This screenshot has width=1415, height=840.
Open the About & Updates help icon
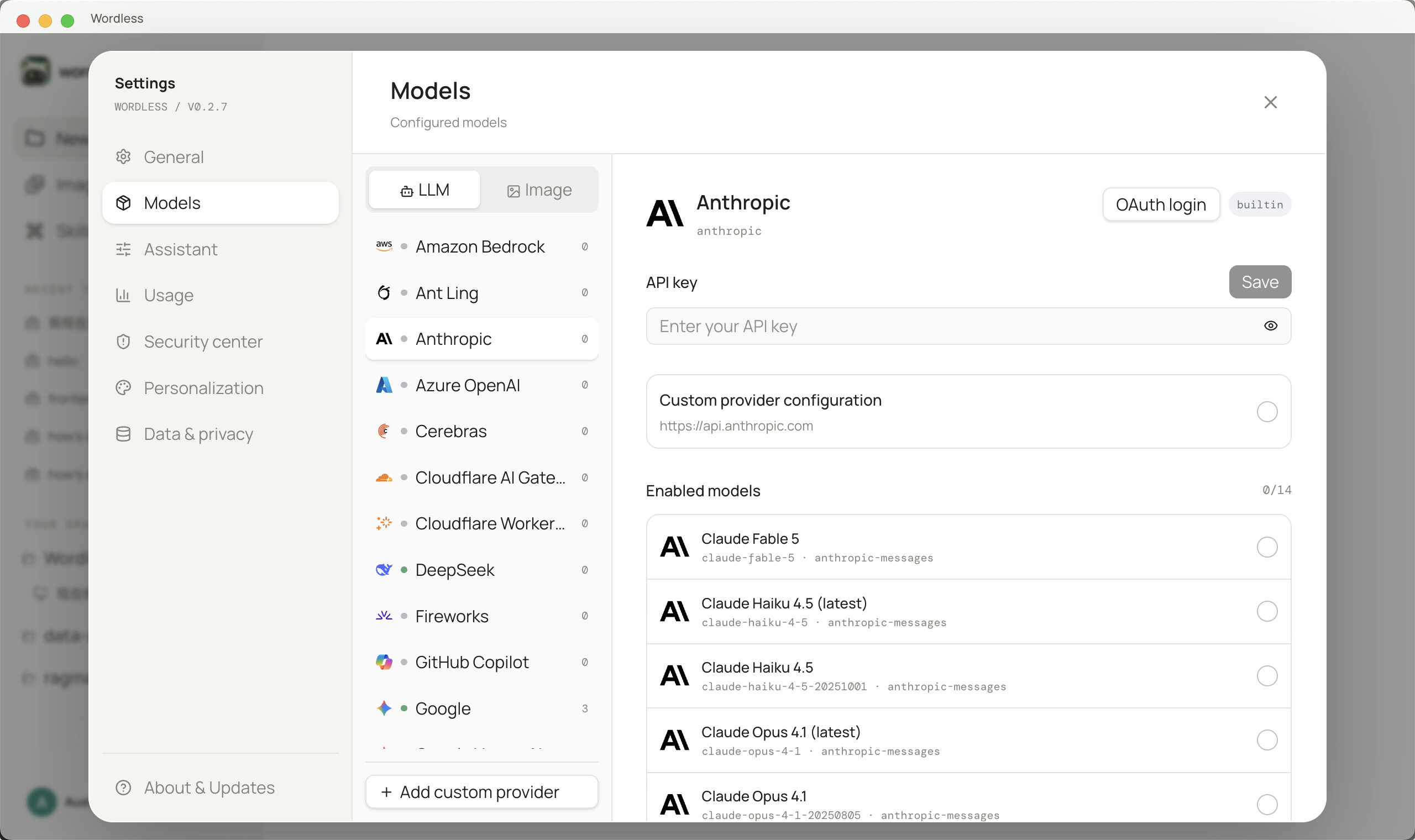[x=123, y=788]
